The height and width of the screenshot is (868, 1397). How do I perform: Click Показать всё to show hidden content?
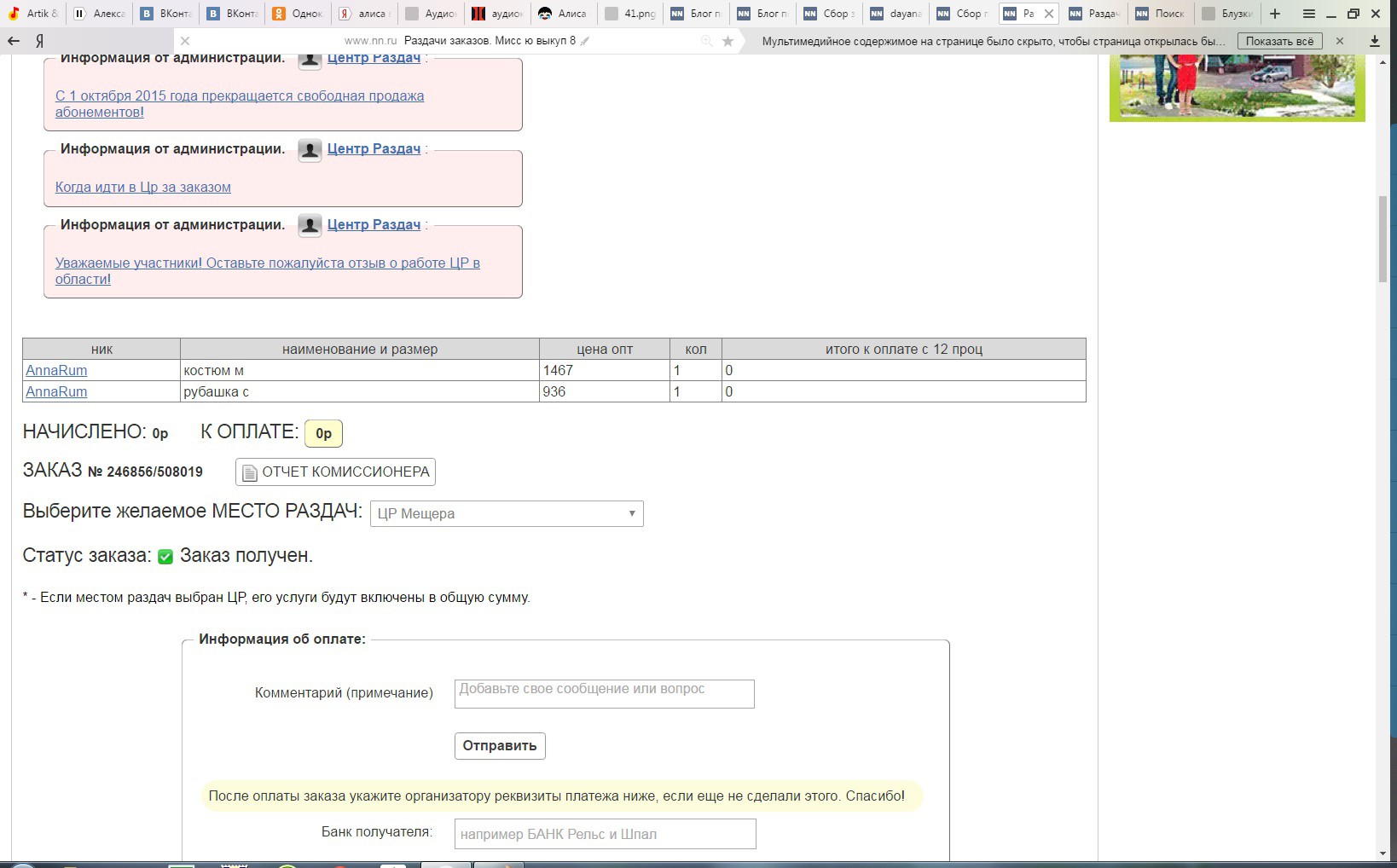click(x=1279, y=41)
